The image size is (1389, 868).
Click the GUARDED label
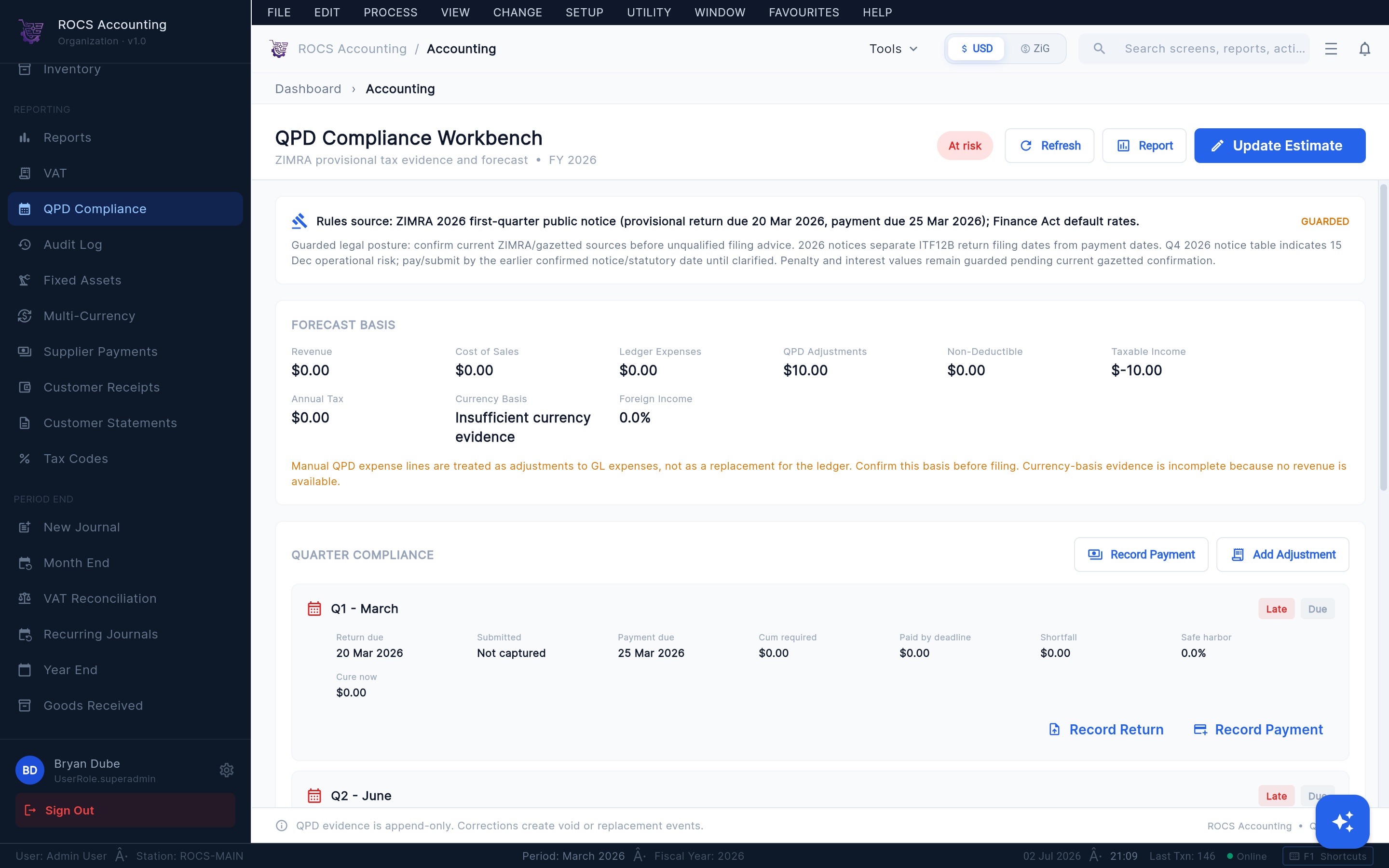(x=1325, y=222)
